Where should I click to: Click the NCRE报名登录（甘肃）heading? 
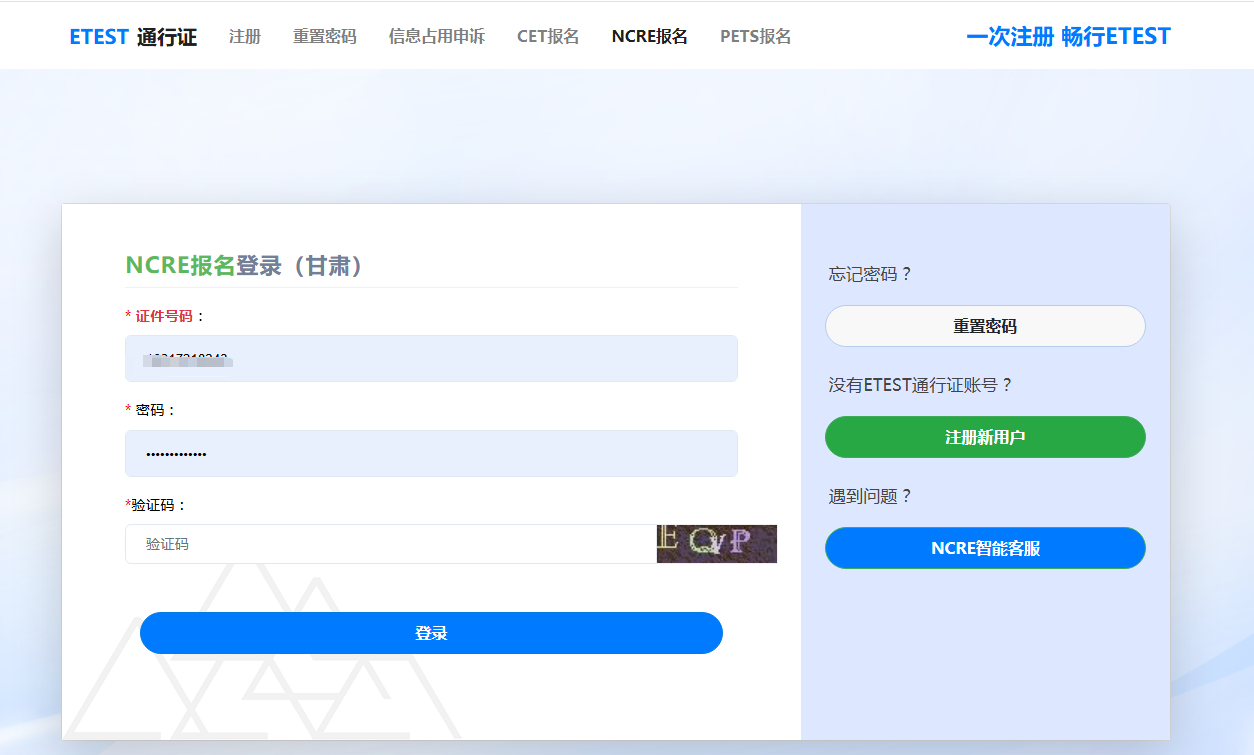pos(246,265)
